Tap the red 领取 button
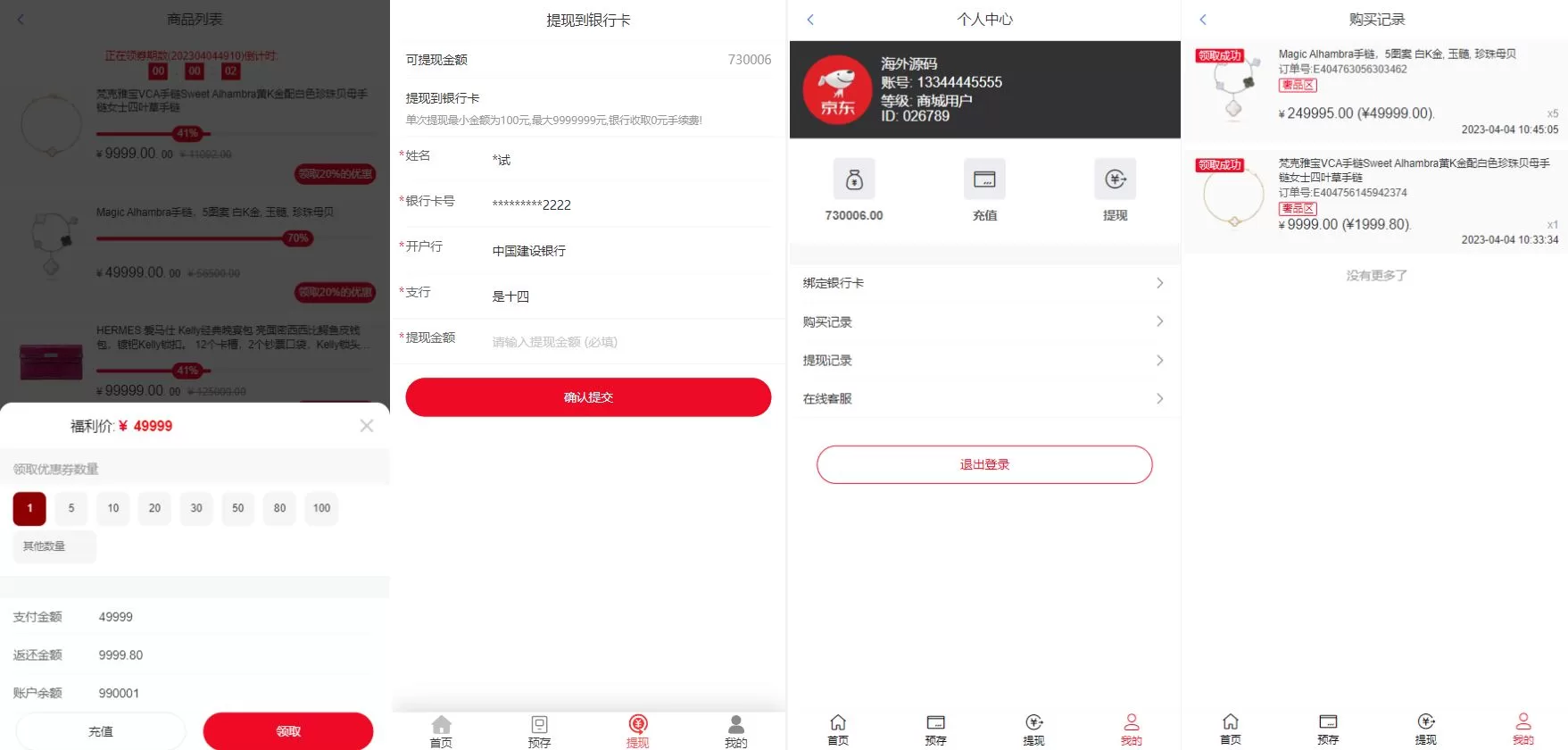The image size is (1568, 750). (x=288, y=731)
